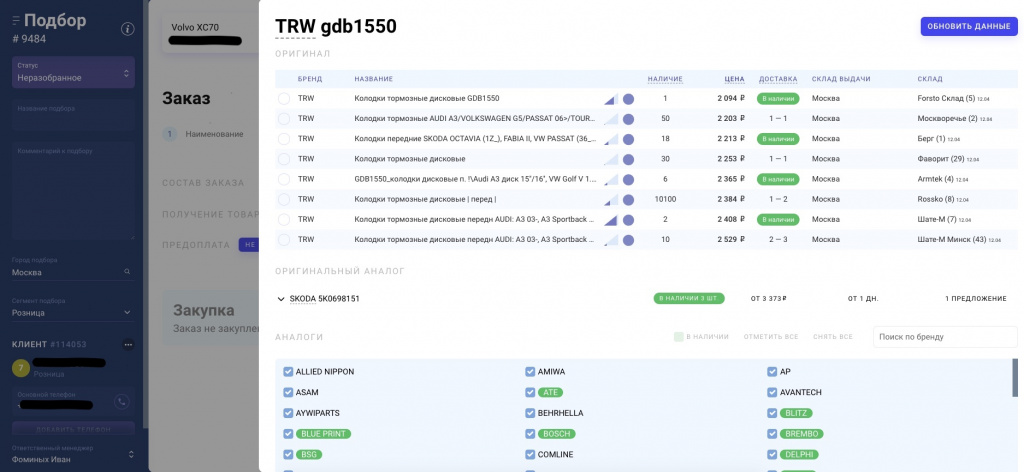The image size is (1024, 472).
Task: Click the Поиск по бренду search field
Action: (x=944, y=337)
